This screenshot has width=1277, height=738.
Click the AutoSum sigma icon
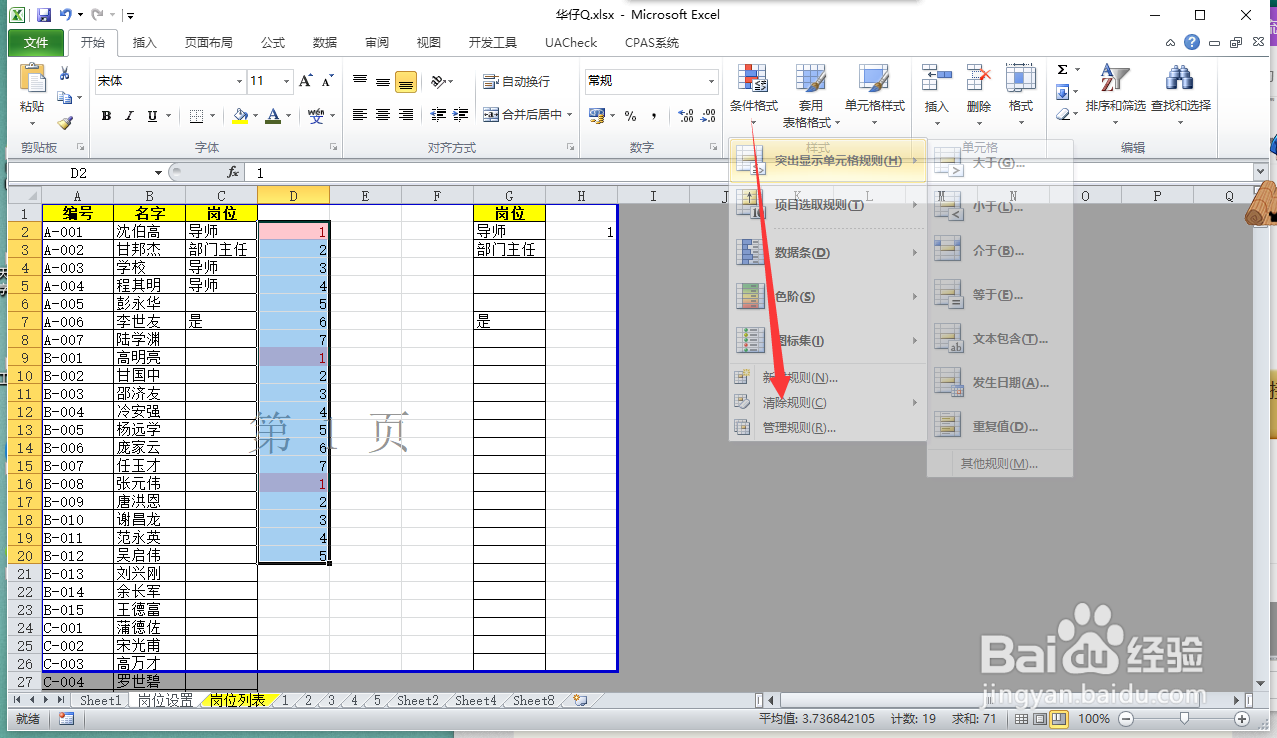pyautogui.click(x=1062, y=70)
